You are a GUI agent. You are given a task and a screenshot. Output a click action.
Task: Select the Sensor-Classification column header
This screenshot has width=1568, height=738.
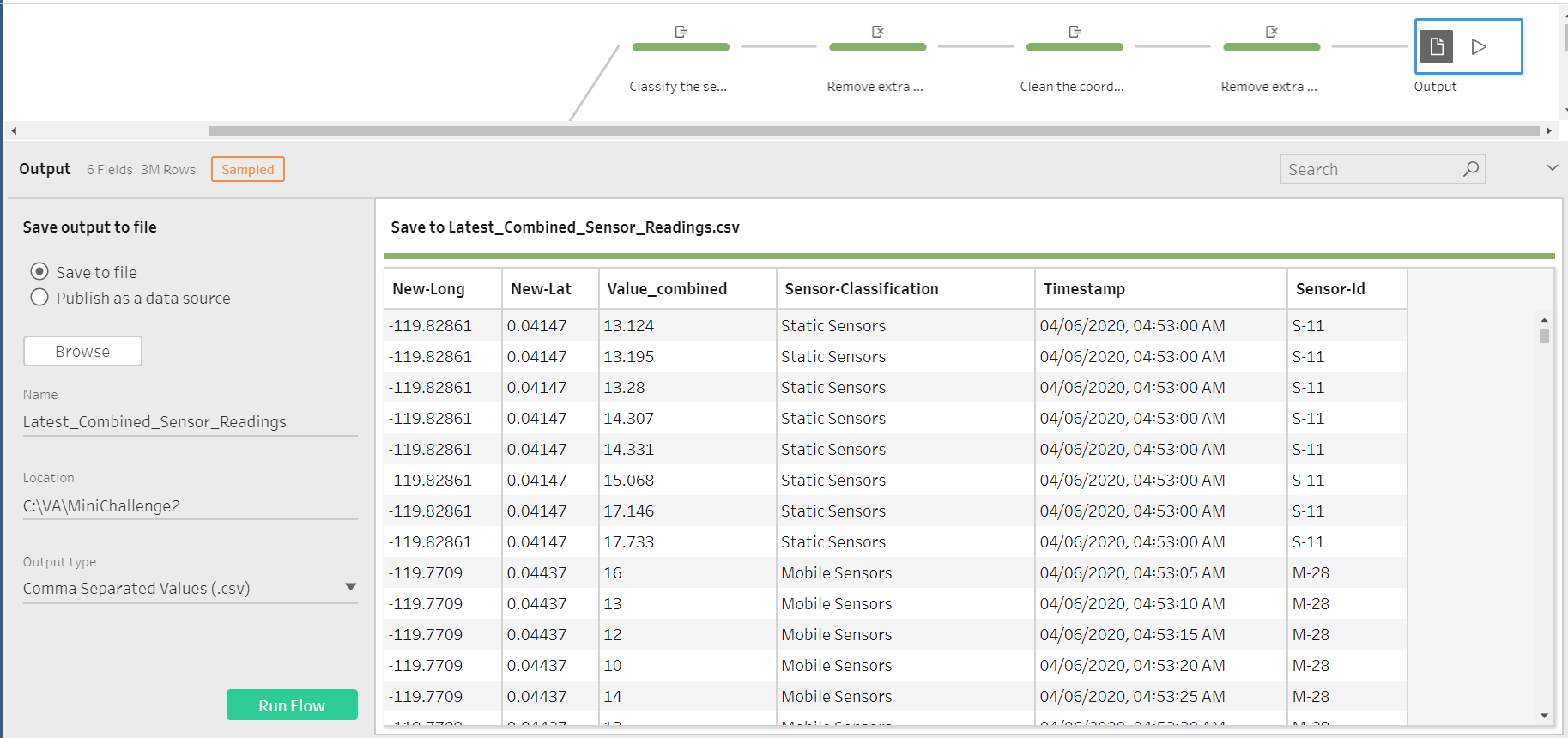pos(905,289)
